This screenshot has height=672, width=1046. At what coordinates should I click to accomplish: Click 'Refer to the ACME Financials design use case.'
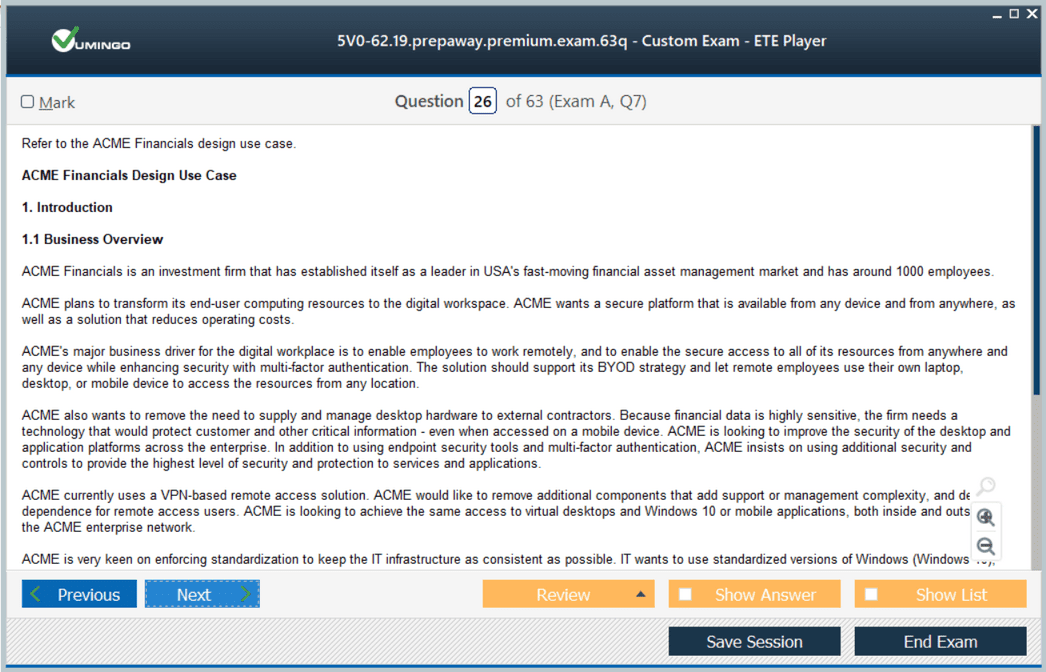tap(159, 143)
